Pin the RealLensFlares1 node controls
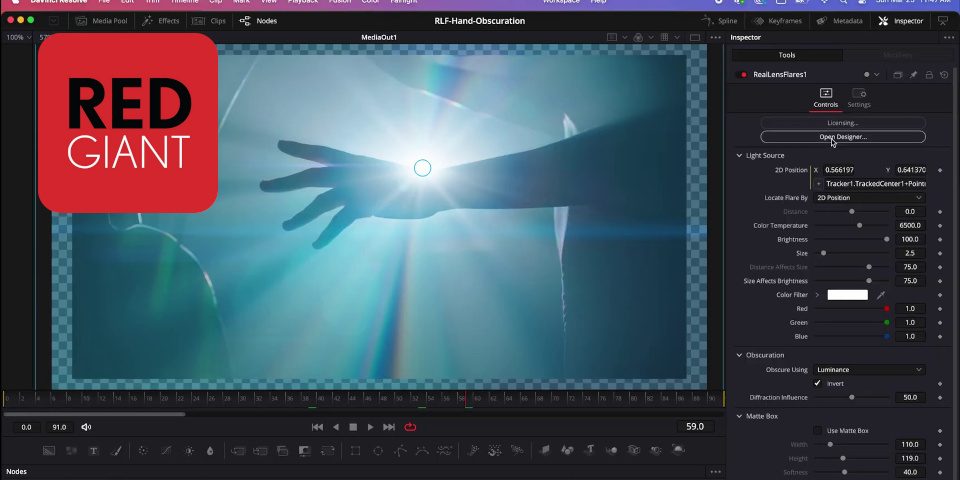 point(913,75)
